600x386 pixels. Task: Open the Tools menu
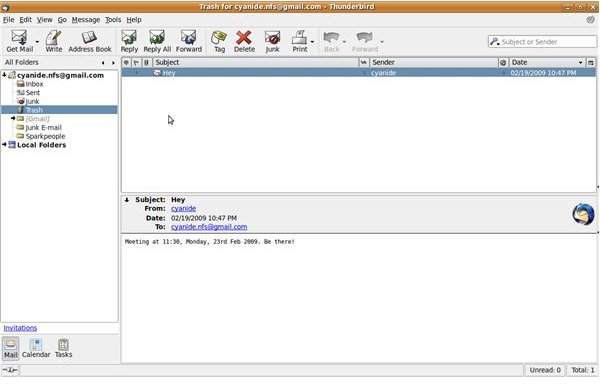(x=113, y=20)
